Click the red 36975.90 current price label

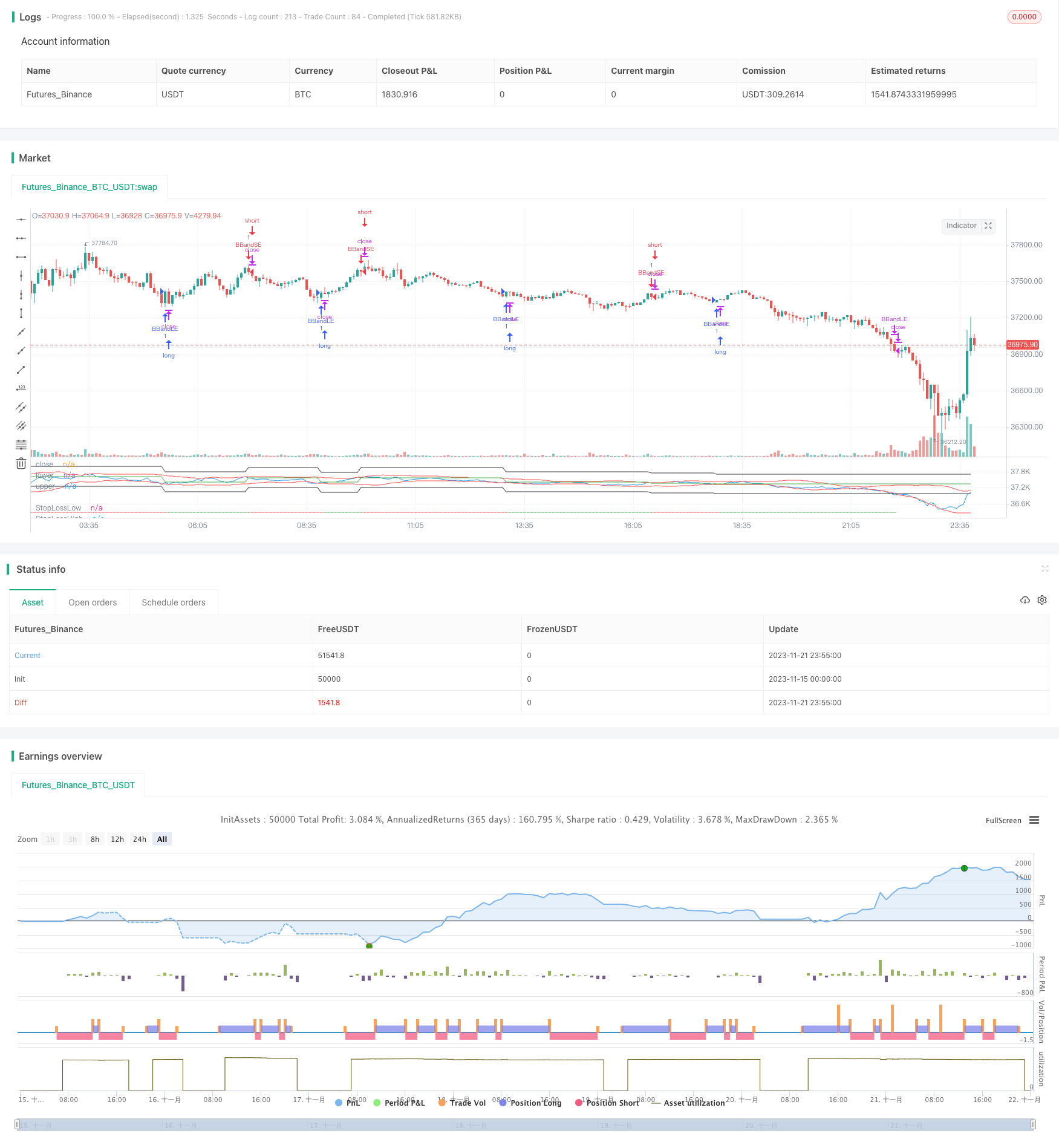[1022, 345]
